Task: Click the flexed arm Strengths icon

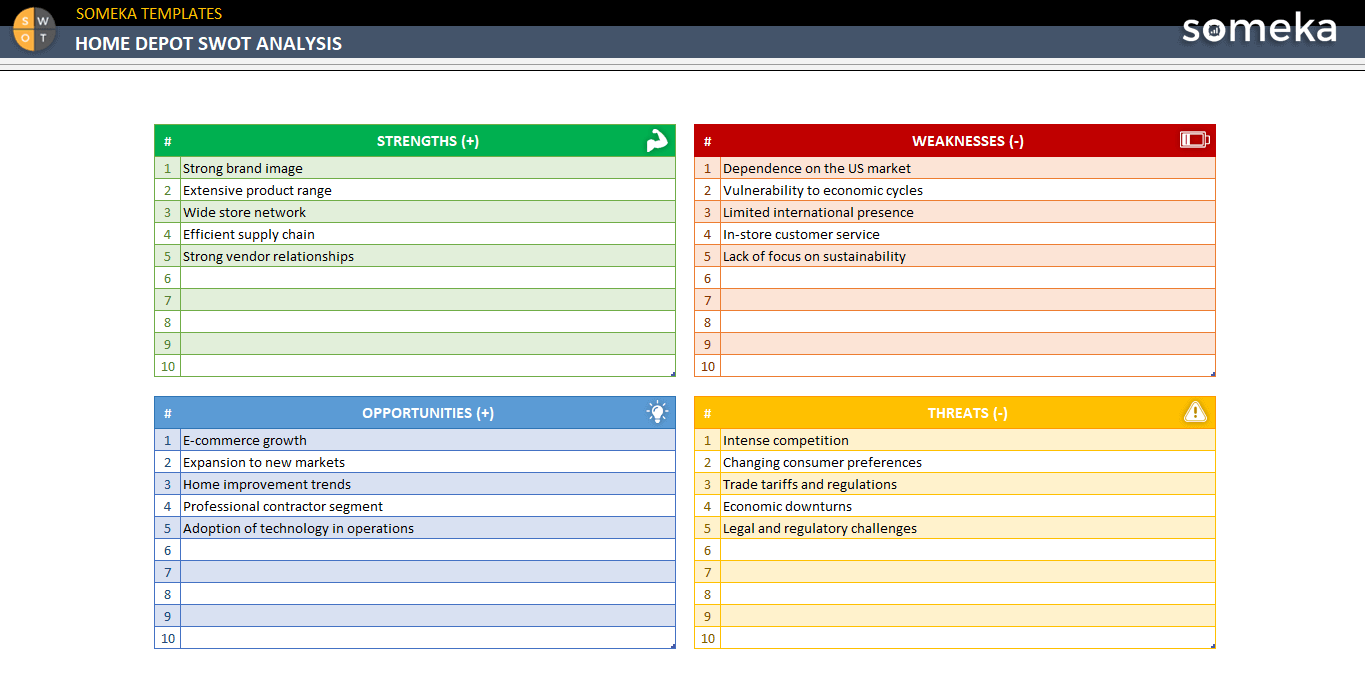Action: click(656, 141)
